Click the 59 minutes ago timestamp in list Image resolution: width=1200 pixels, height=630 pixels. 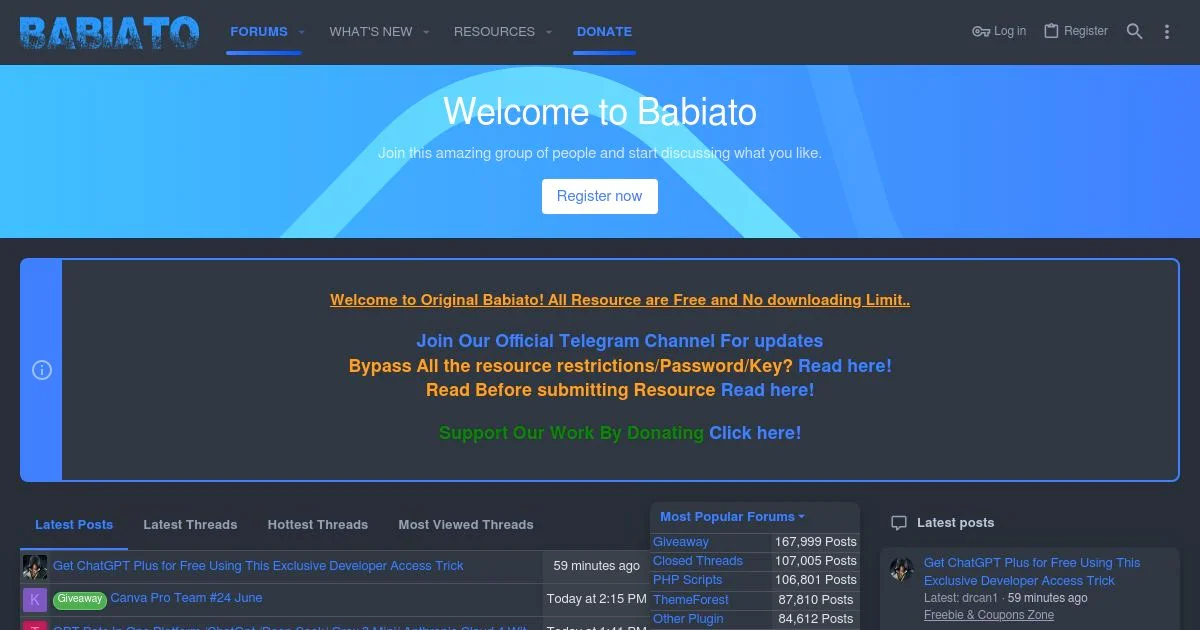(x=597, y=566)
